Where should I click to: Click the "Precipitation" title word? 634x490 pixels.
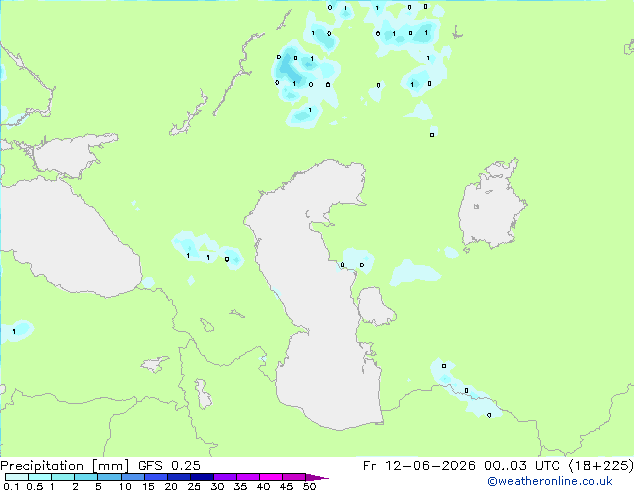42,466
